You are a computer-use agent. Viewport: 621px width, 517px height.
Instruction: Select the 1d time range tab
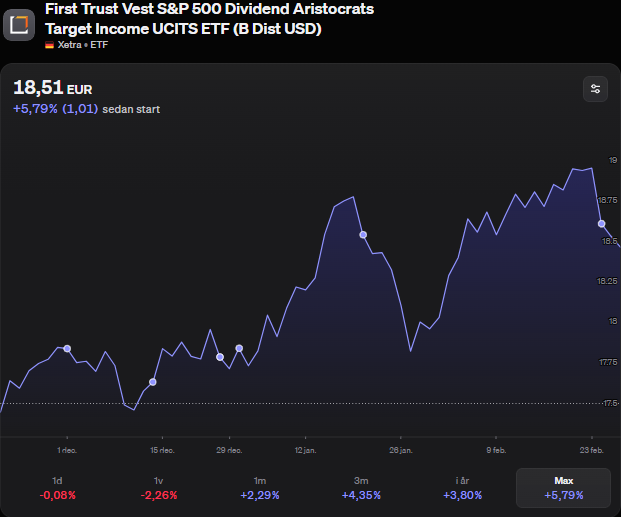(57, 488)
